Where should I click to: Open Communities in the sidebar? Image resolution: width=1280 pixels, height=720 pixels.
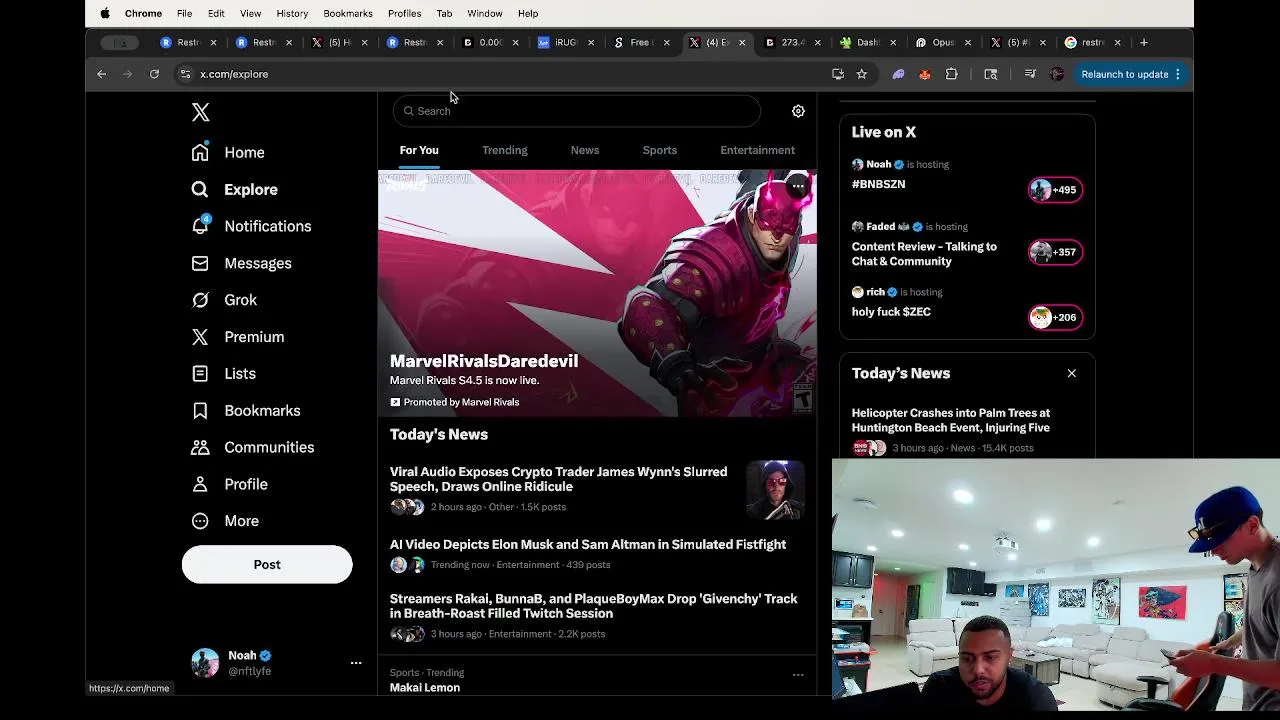coord(253,447)
